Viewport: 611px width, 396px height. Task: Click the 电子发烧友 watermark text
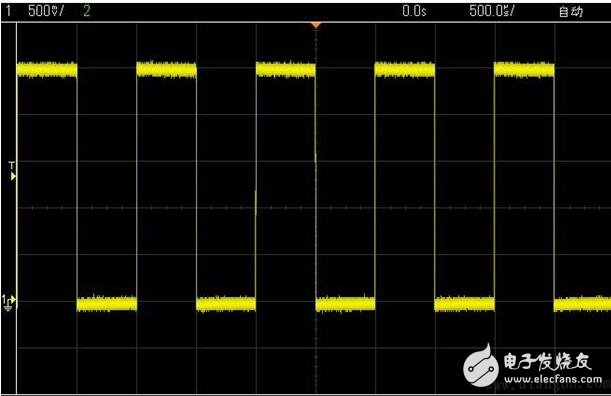(547, 361)
